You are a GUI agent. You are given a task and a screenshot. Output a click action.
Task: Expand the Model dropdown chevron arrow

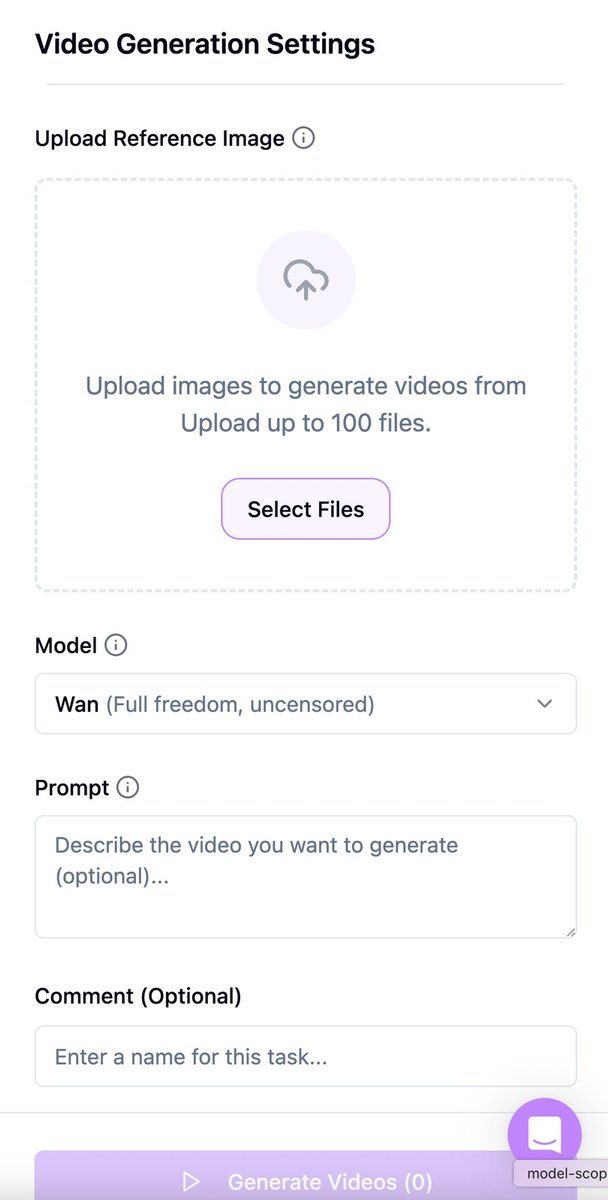click(x=545, y=704)
